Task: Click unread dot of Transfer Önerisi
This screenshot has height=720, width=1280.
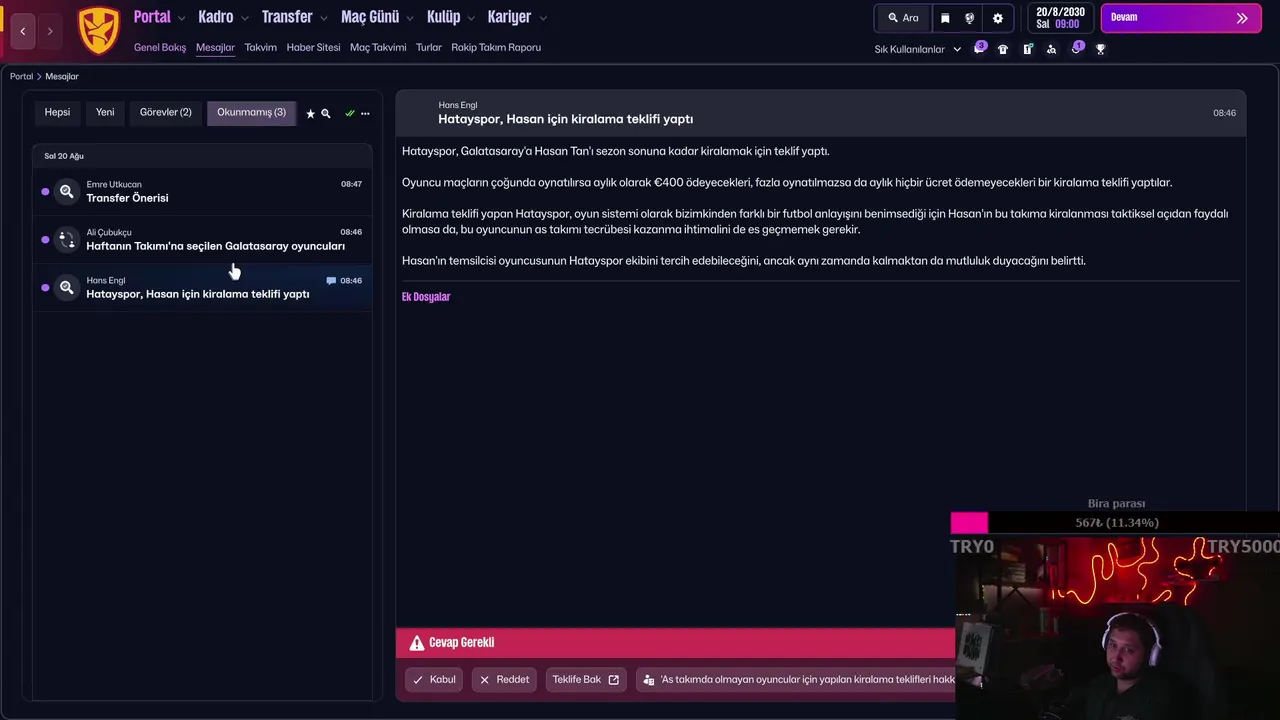Action: 45,191
